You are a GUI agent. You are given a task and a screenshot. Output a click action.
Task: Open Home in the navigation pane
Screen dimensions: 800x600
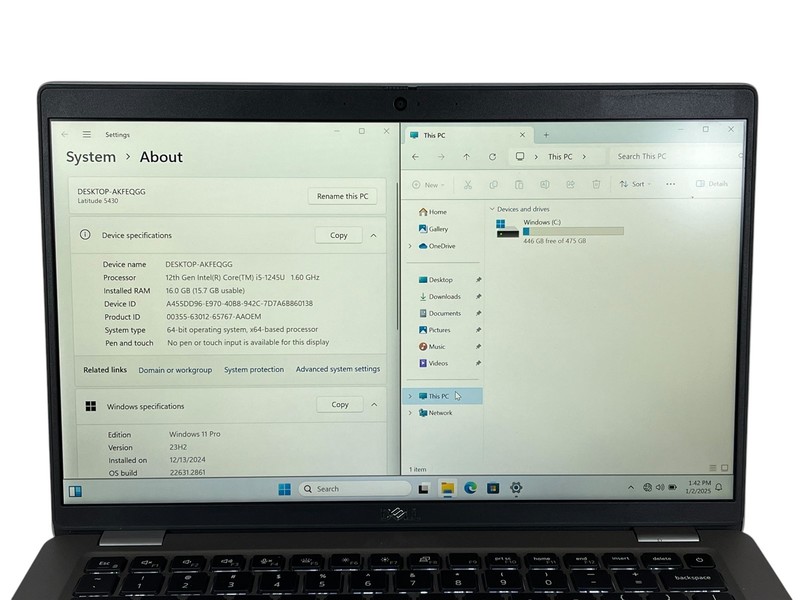click(433, 212)
